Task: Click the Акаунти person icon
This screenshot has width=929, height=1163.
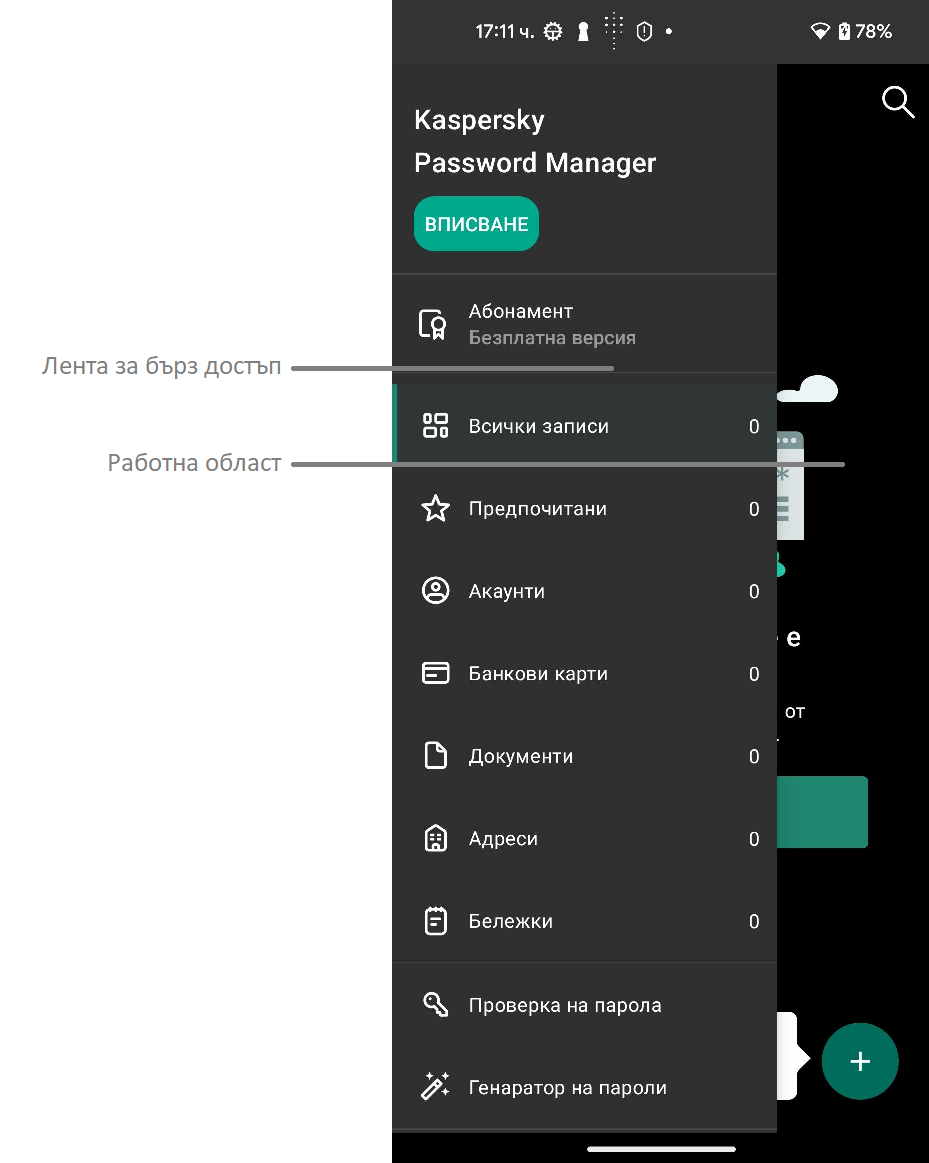Action: coord(435,591)
